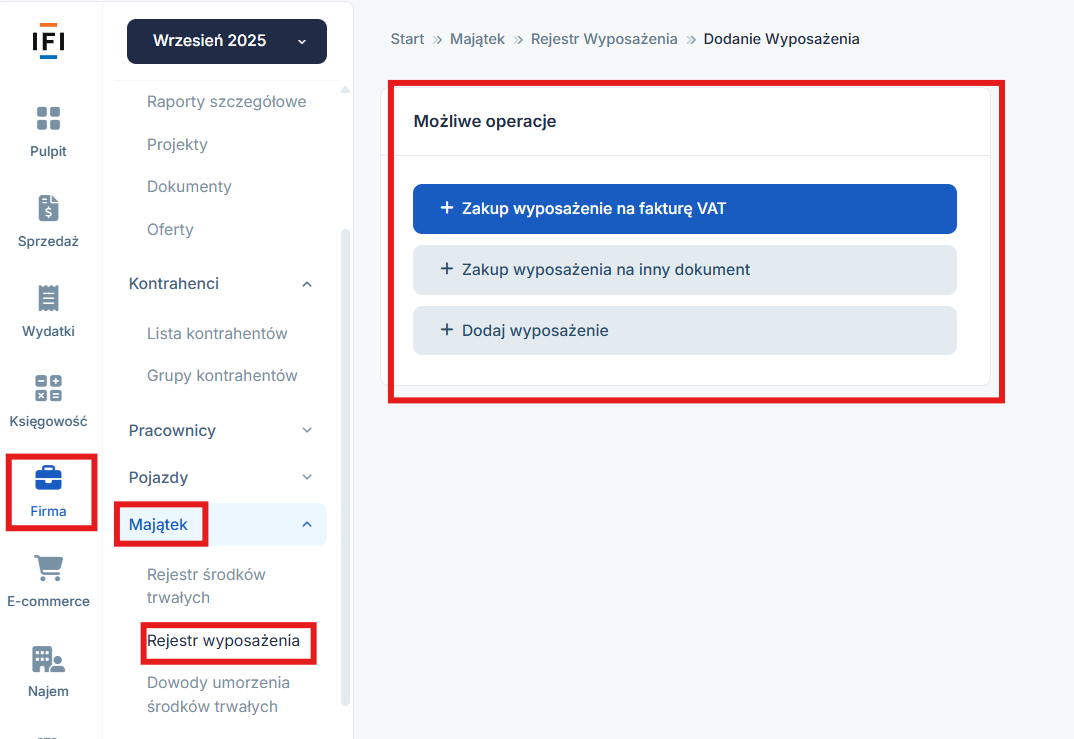Open the Wrzesień 2025 month dropdown
Screen dimensions: 1074x739
point(227,41)
